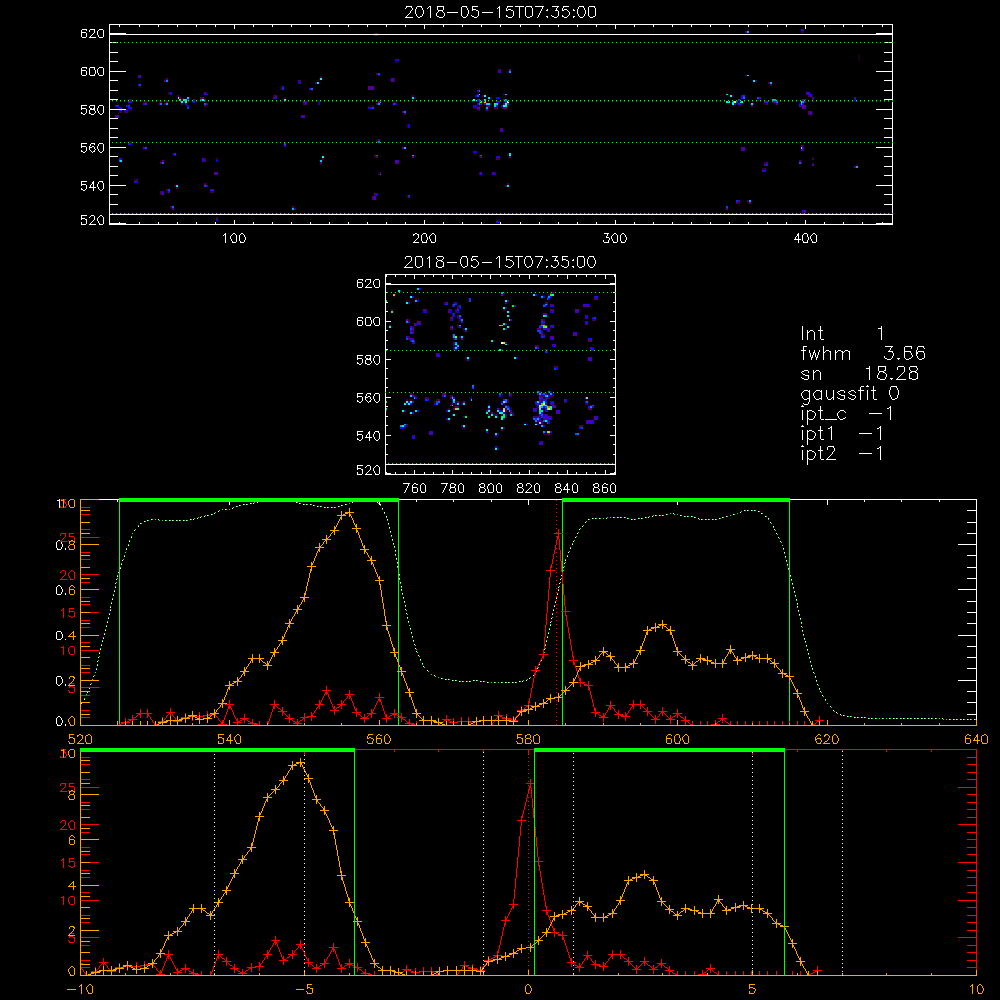Click x-axis label 400 on the top plot
Image resolution: width=1000 pixels, height=1000 pixels.
point(805,239)
